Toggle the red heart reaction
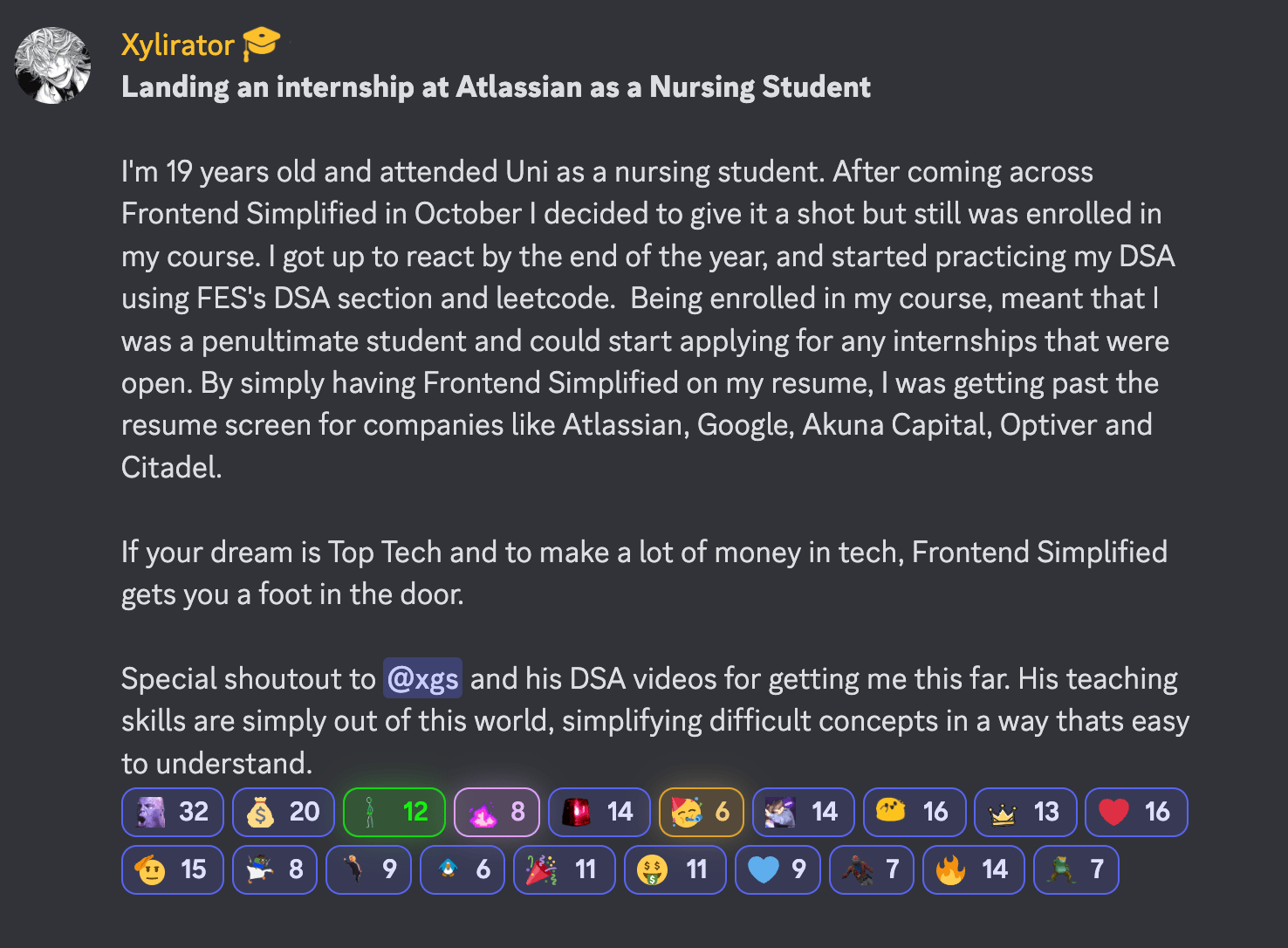 pos(1135,812)
